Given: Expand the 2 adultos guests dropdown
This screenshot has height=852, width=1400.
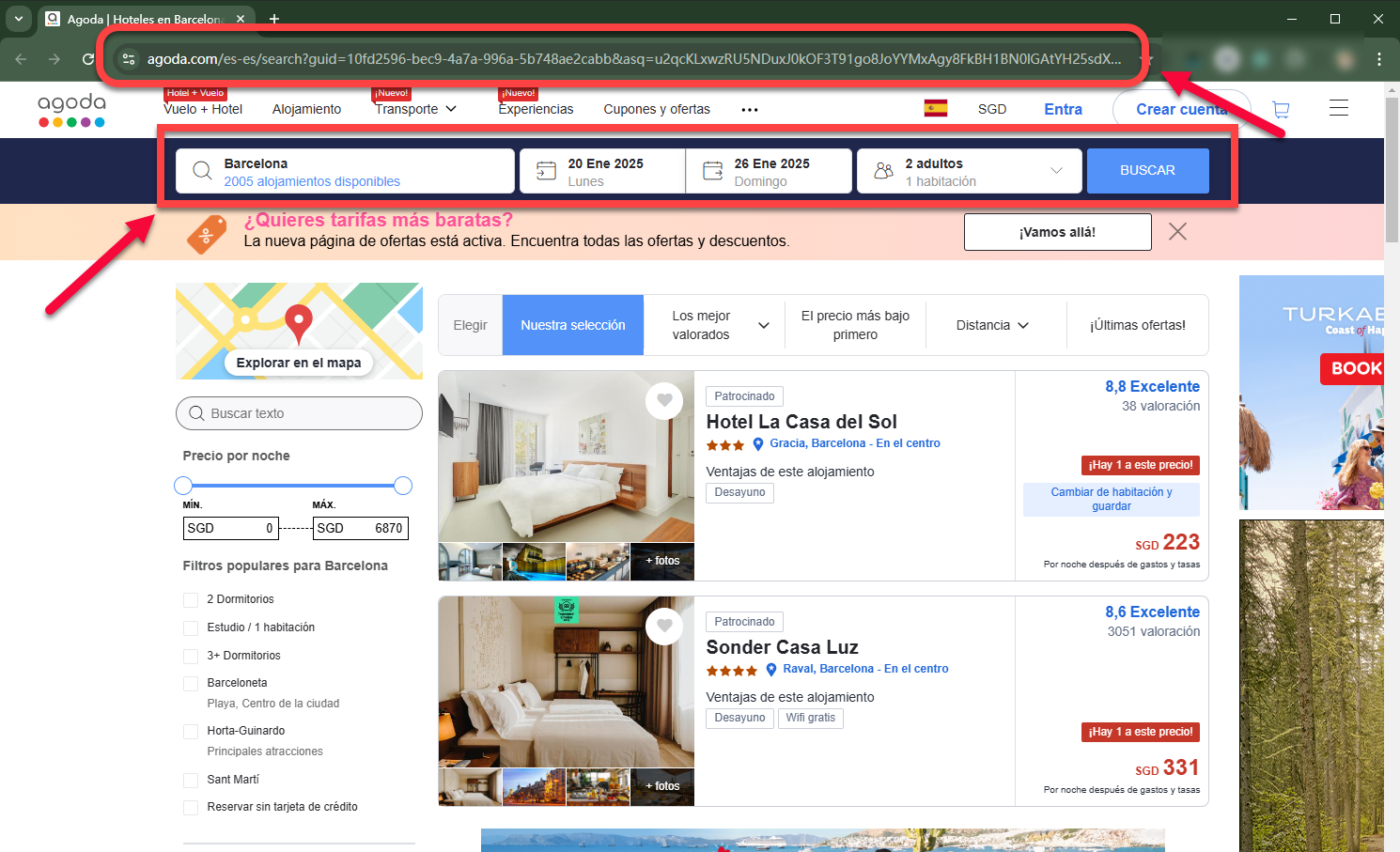Looking at the screenshot, I should pyautogui.click(x=969, y=171).
